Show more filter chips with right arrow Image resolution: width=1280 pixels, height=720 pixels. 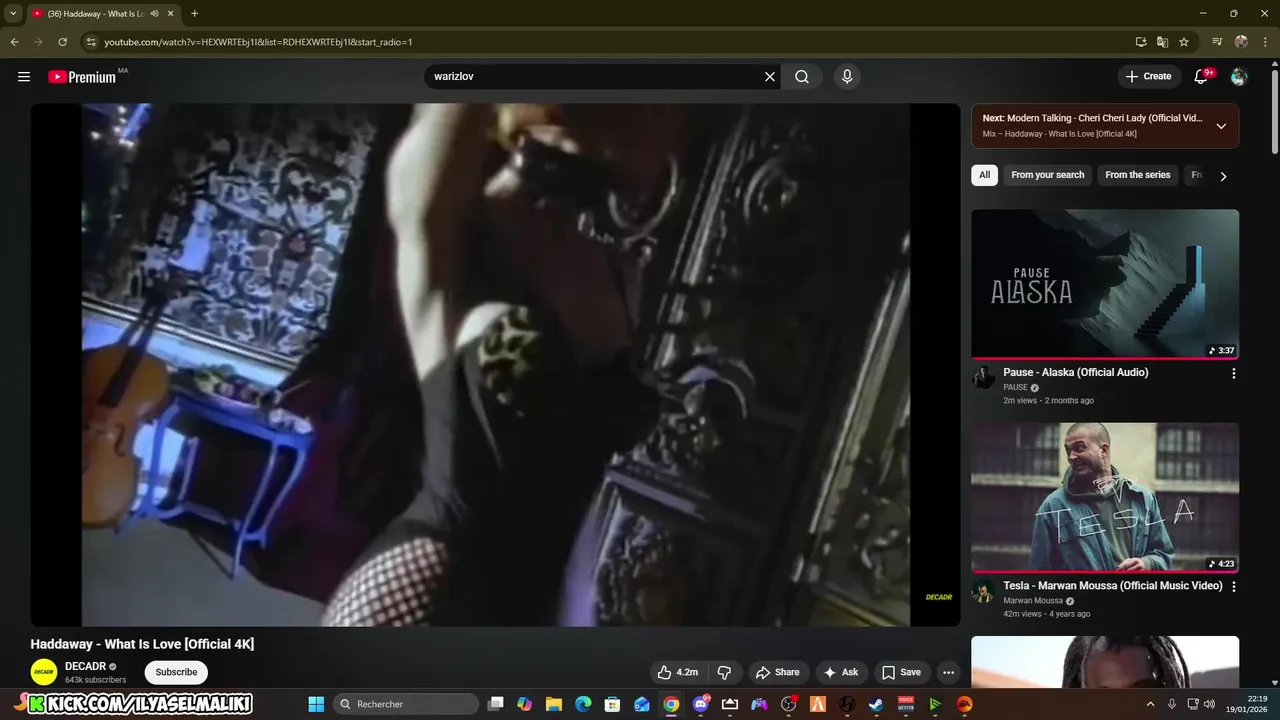coord(1223,176)
